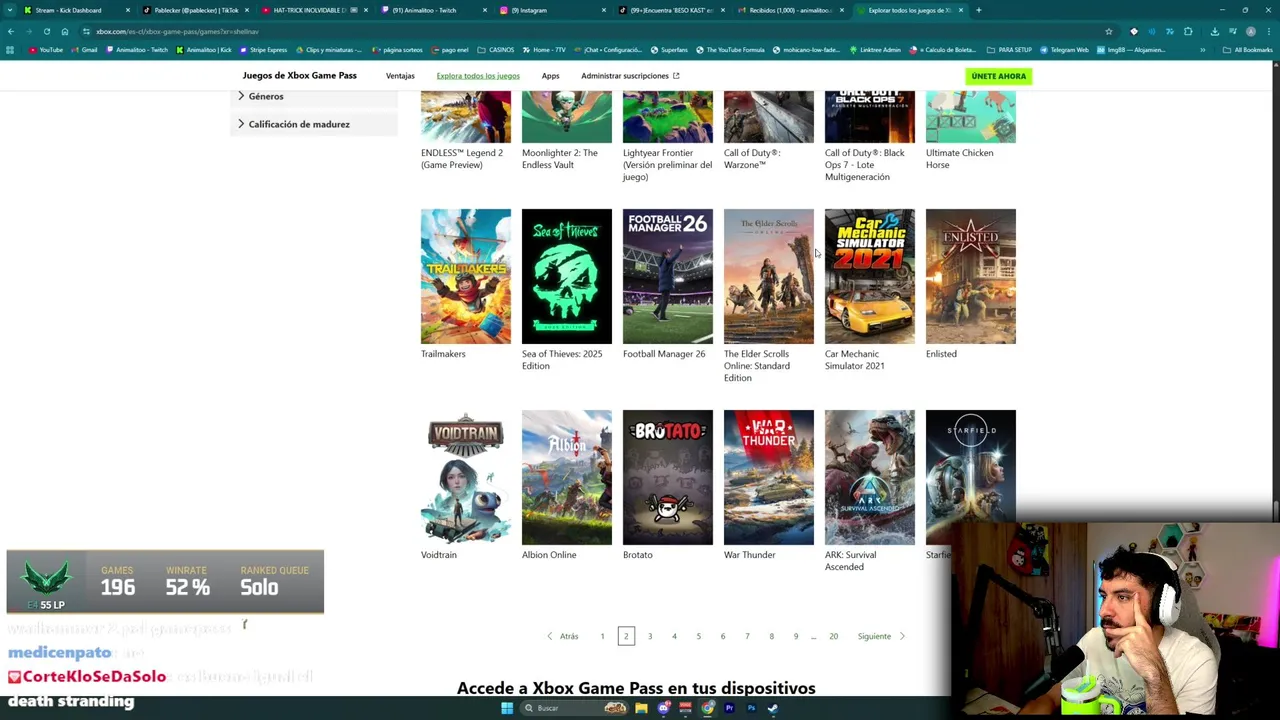The height and width of the screenshot is (720, 1280).
Task: Click Juegos de Xbox Game Pass title
Action: click(x=299, y=76)
